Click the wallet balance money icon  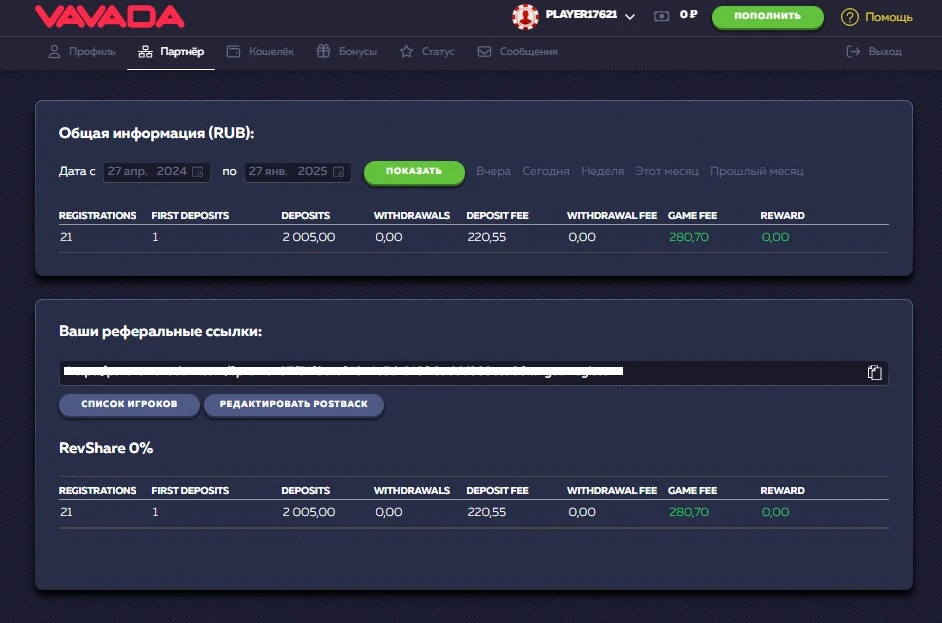tap(661, 16)
